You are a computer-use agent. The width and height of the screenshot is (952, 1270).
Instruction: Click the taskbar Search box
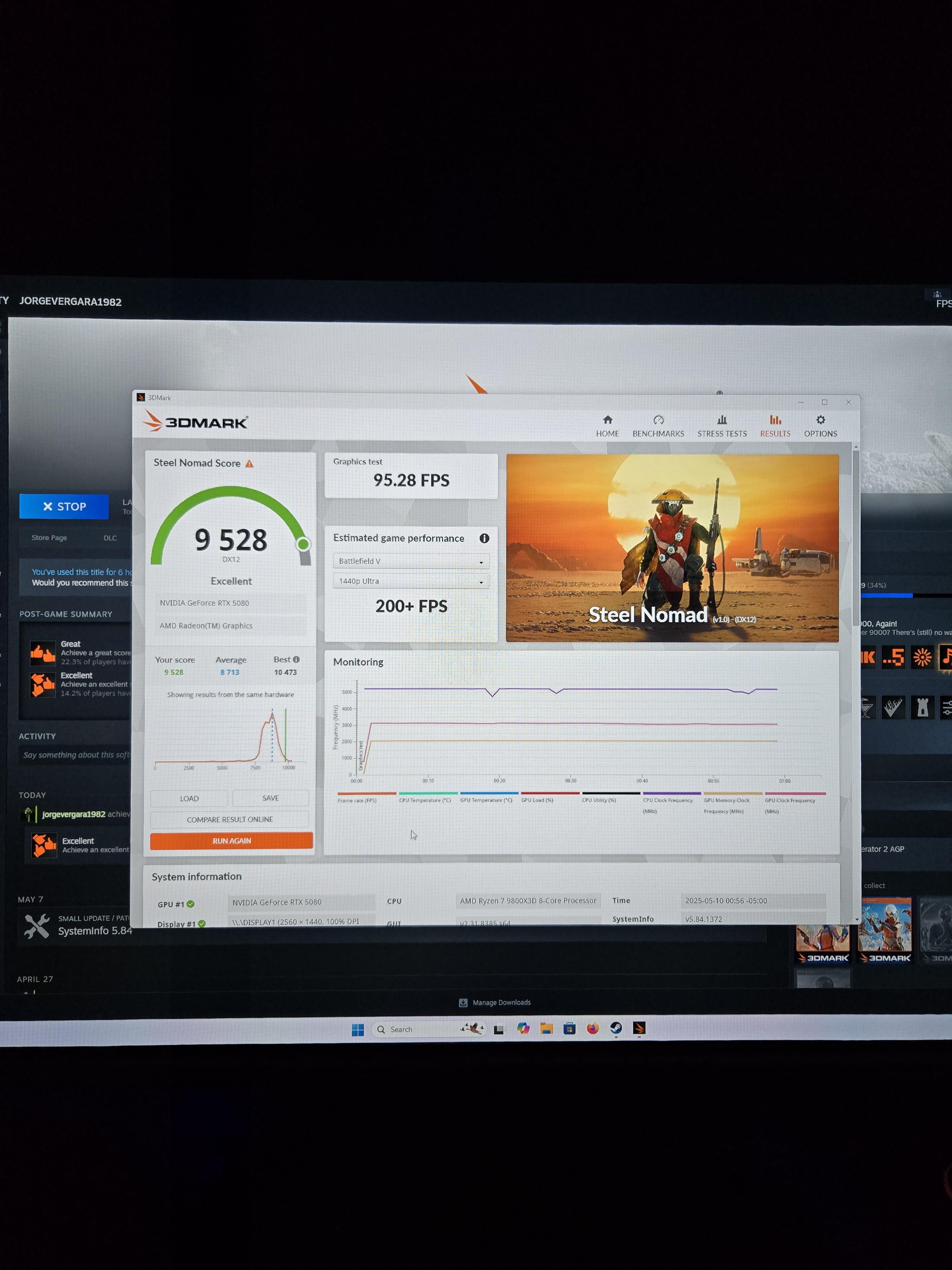click(429, 1029)
